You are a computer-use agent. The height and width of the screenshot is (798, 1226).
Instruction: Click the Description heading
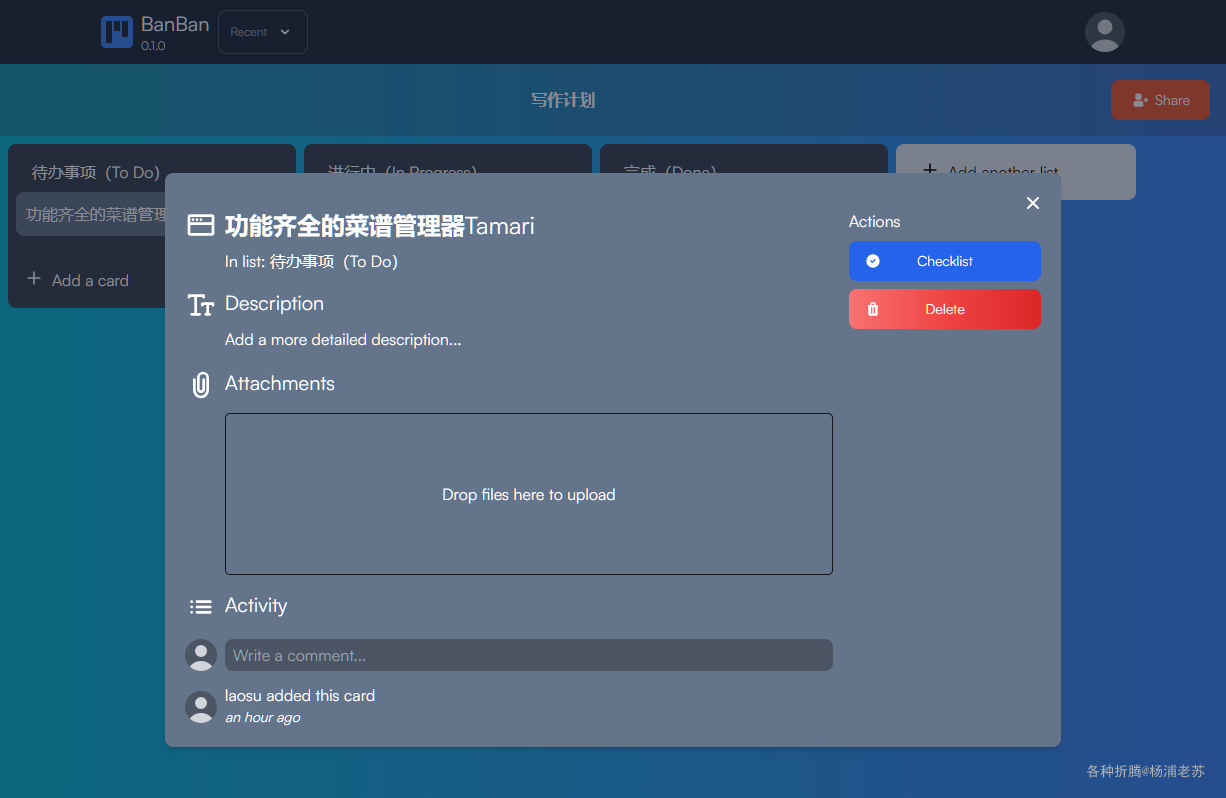[x=274, y=304]
